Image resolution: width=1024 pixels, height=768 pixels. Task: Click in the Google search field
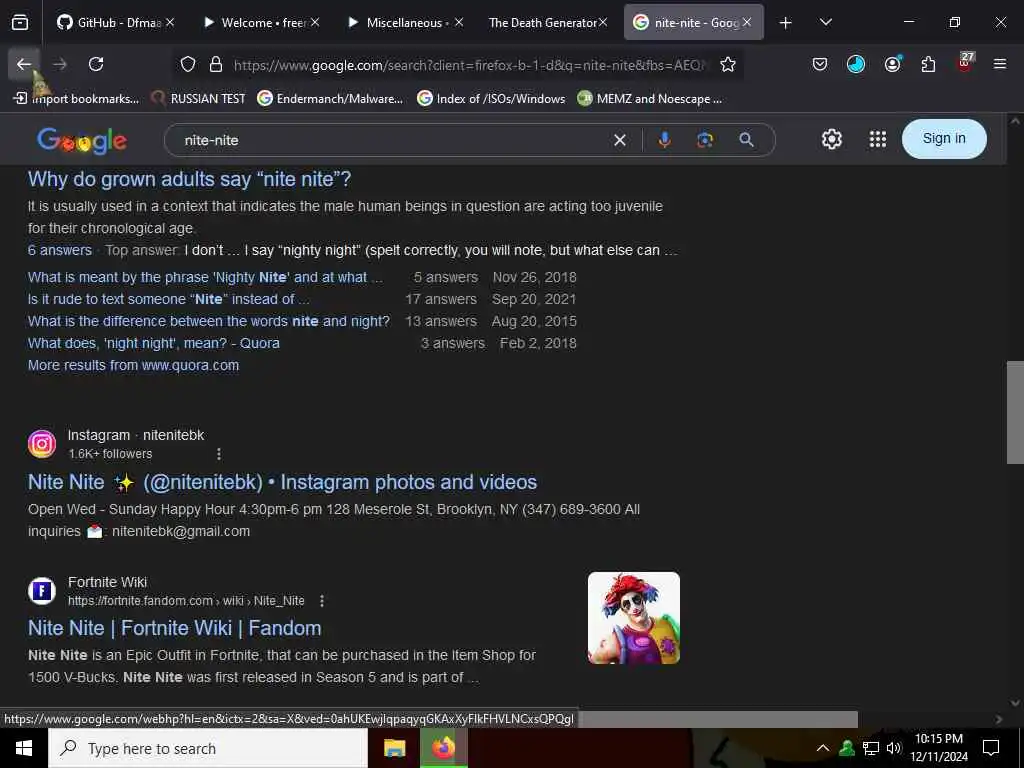[392, 140]
